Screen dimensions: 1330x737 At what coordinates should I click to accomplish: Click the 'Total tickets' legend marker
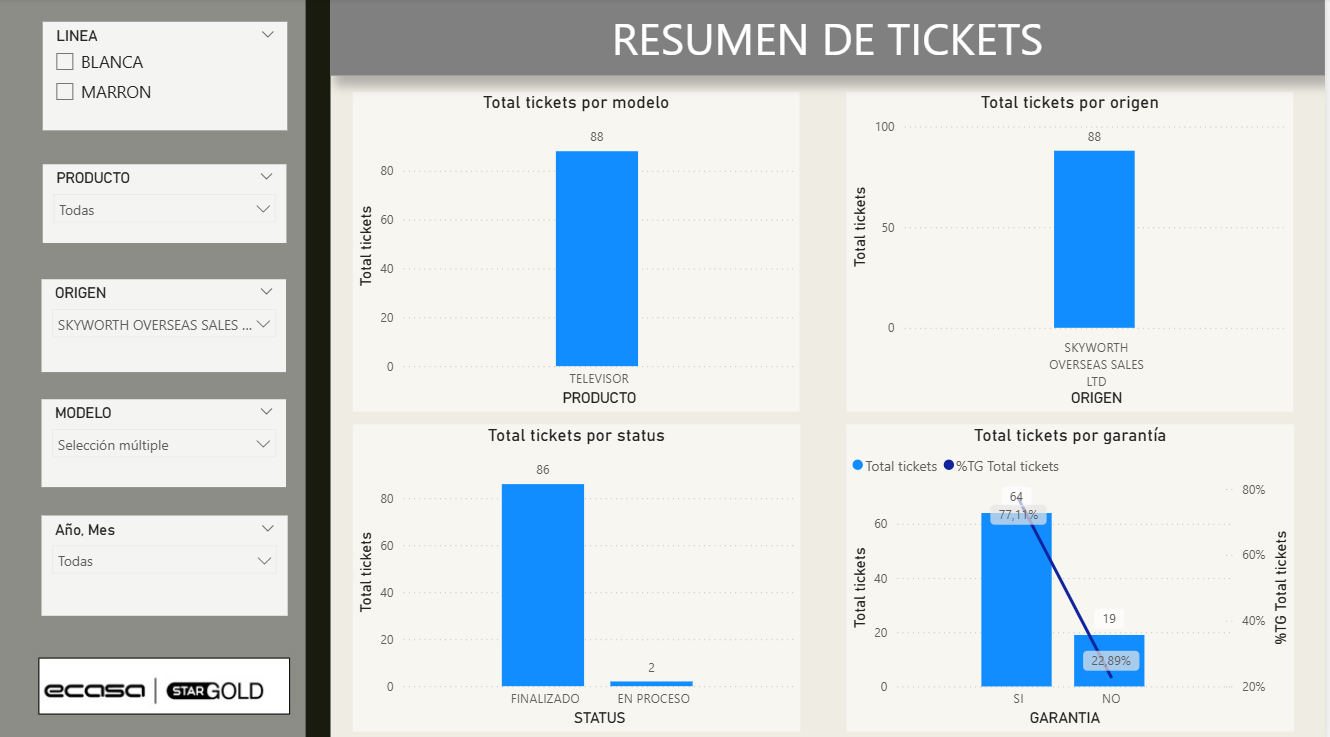[858, 466]
